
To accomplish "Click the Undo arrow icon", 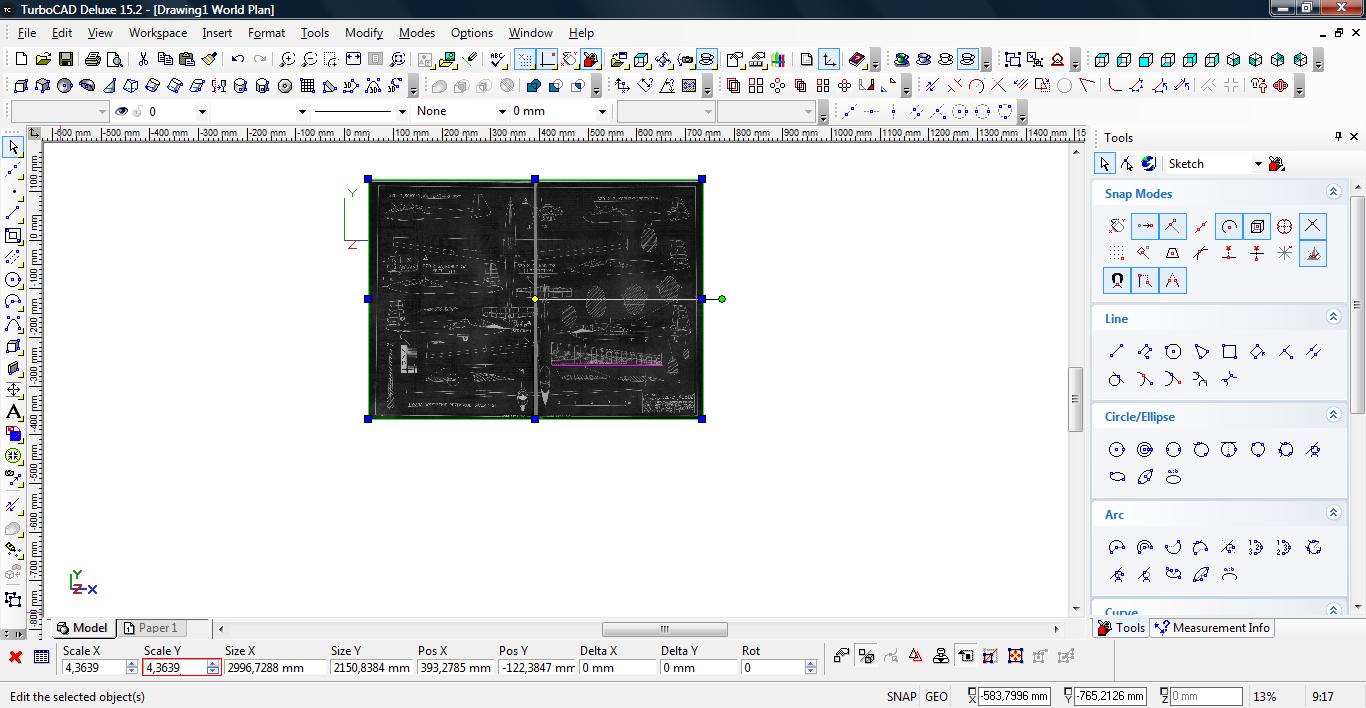I will pyautogui.click(x=238, y=59).
